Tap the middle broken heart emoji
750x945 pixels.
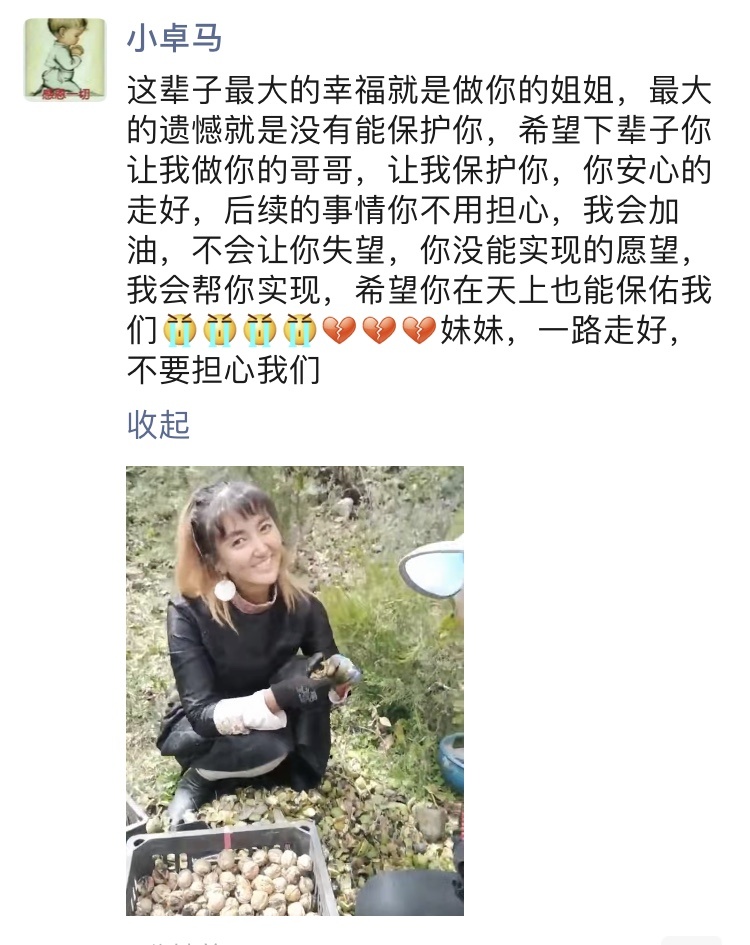coord(379,330)
